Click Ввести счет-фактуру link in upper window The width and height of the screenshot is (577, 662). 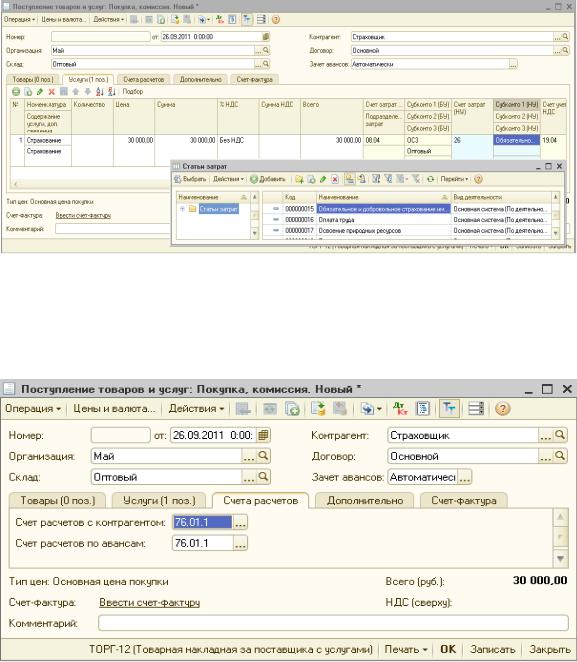click(83, 215)
